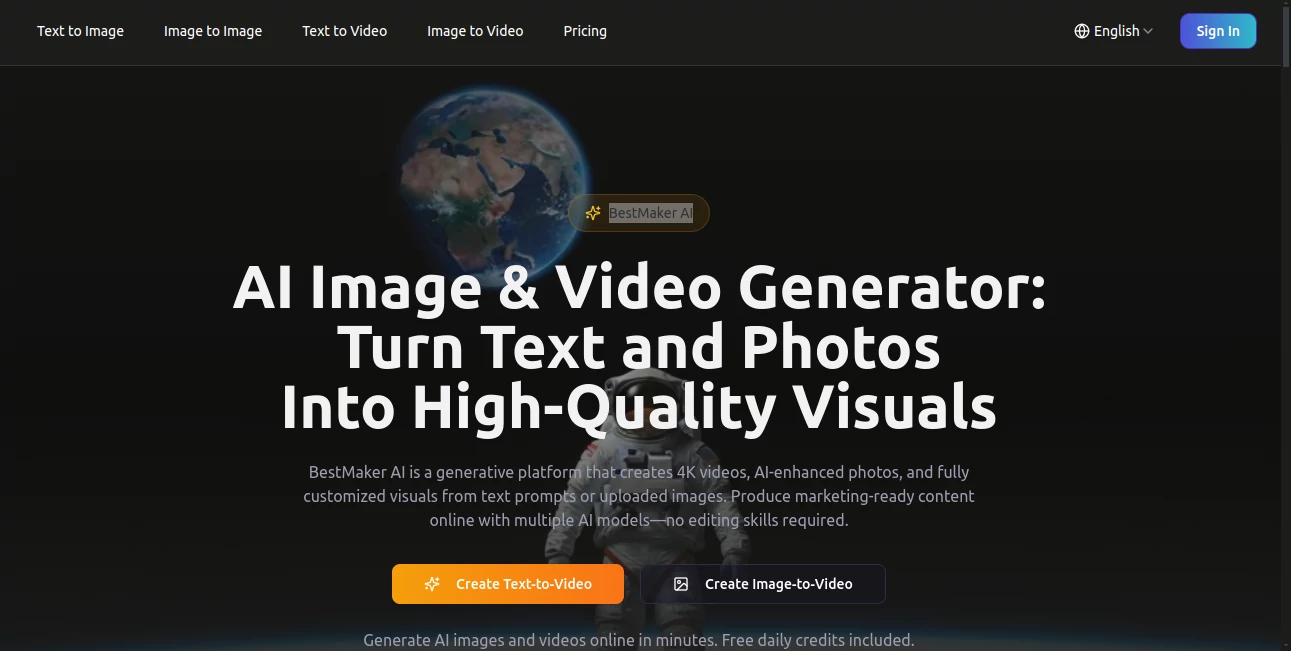
Task: Expand the English language selector
Action: pos(1113,31)
